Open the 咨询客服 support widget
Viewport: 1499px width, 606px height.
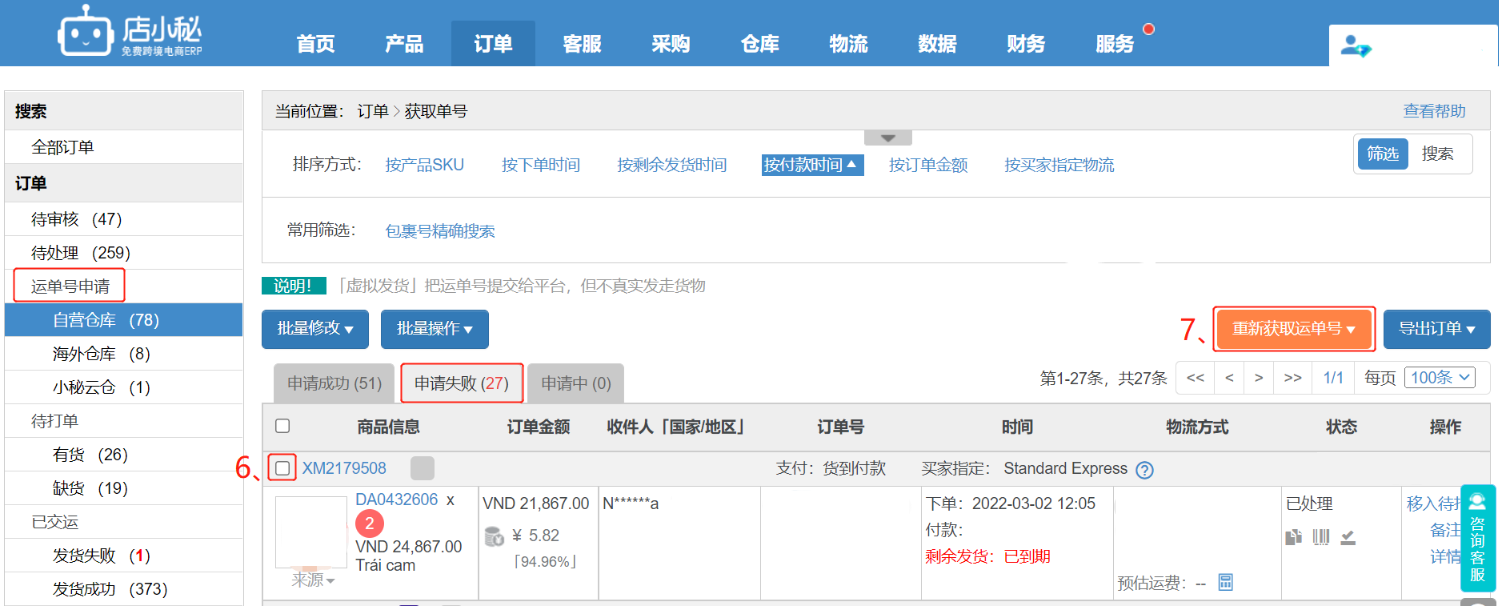coord(1477,537)
